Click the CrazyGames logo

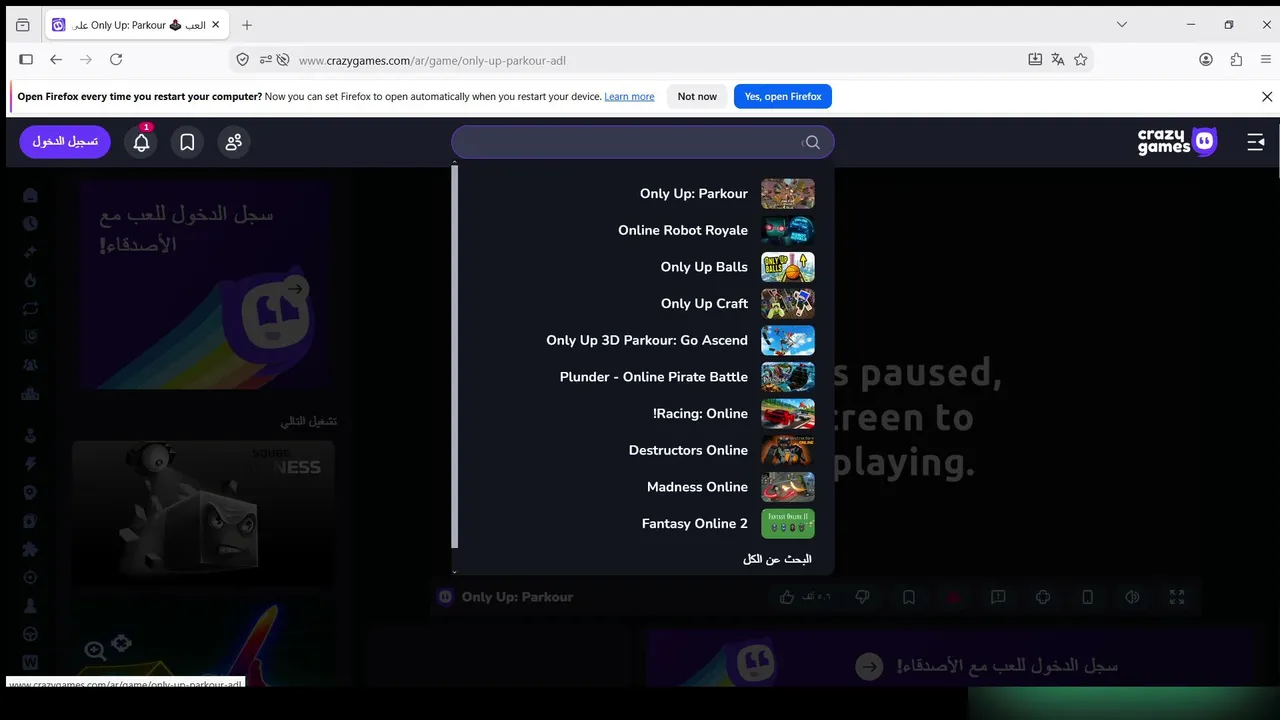pyautogui.click(x=1177, y=142)
